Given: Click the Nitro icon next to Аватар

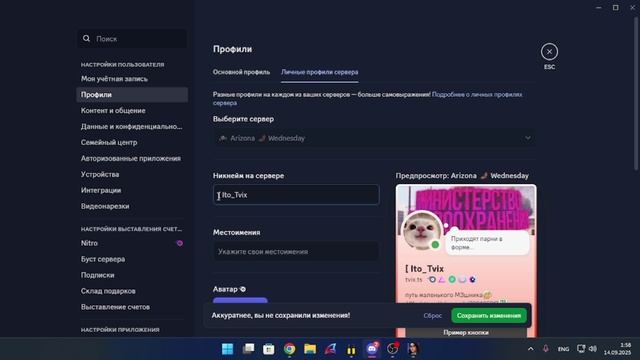Looking at the screenshot, I should coord(243,289).
